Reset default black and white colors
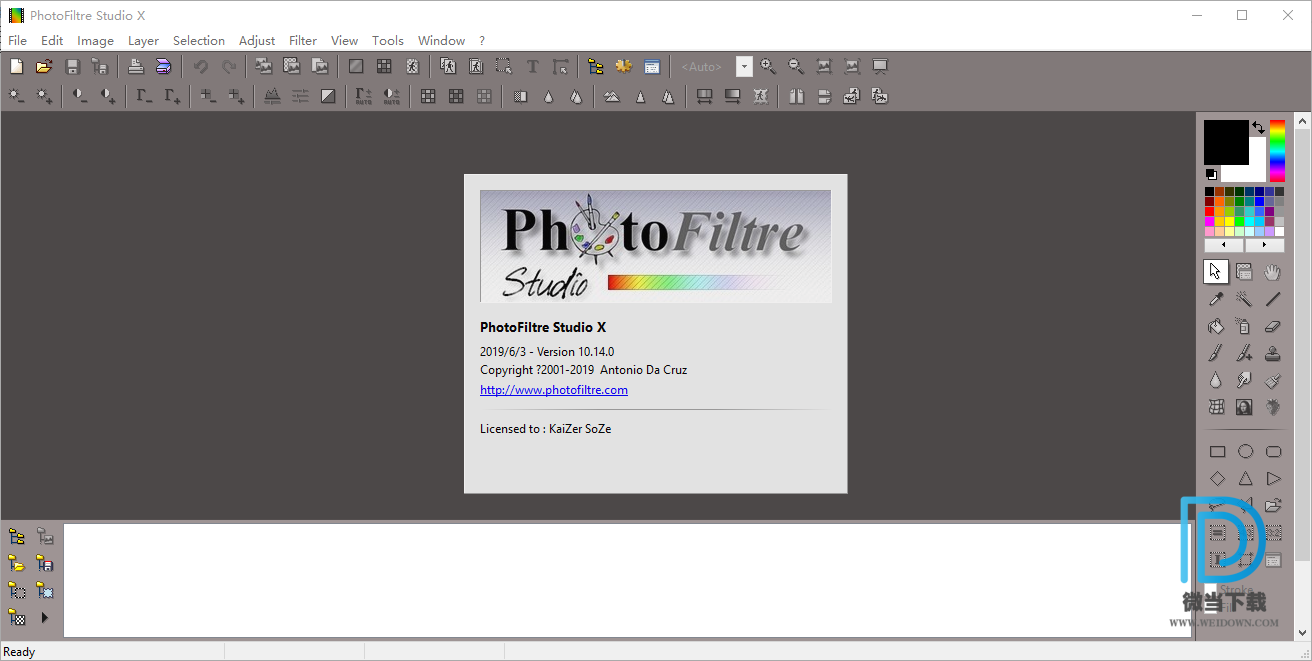This screenshot has width=1312, height=661. coord(1211,174)
